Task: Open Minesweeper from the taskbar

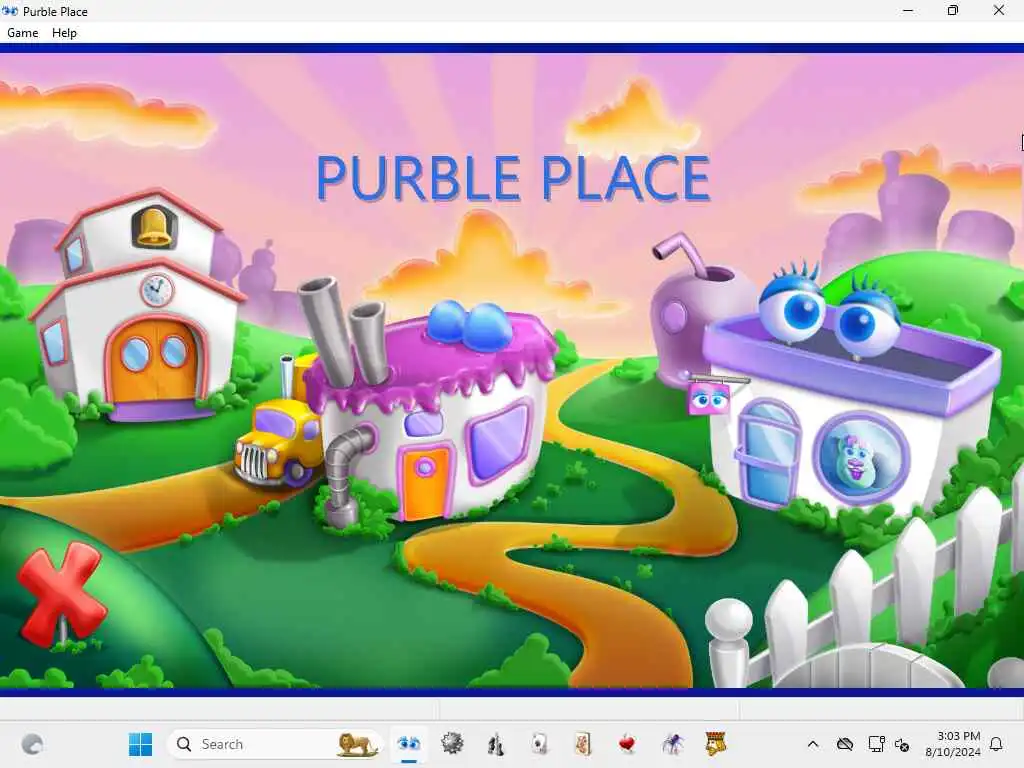Action: (452, 744)
